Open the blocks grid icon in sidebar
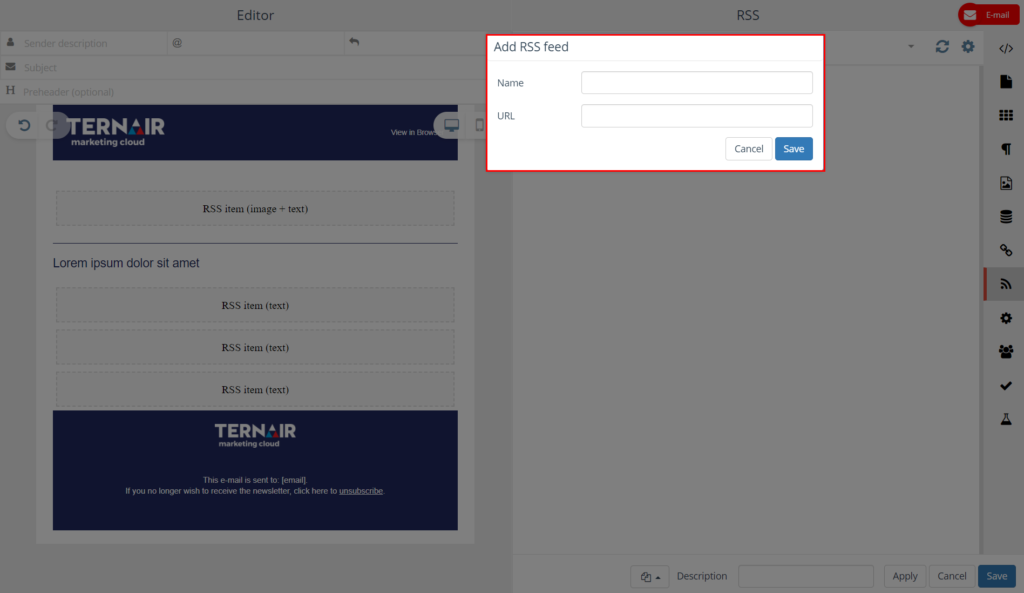Viewport: 1024px width, 593px height. (x=1006, y=116)
